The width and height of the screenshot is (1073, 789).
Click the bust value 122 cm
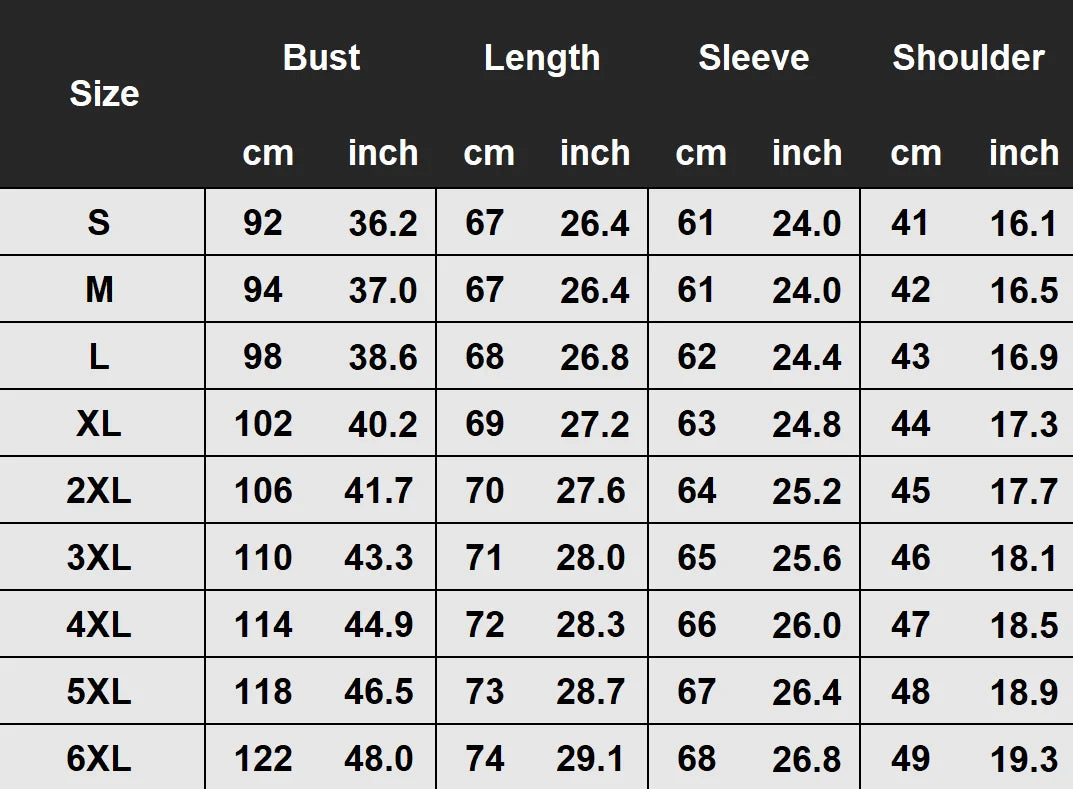click(263, 759)
